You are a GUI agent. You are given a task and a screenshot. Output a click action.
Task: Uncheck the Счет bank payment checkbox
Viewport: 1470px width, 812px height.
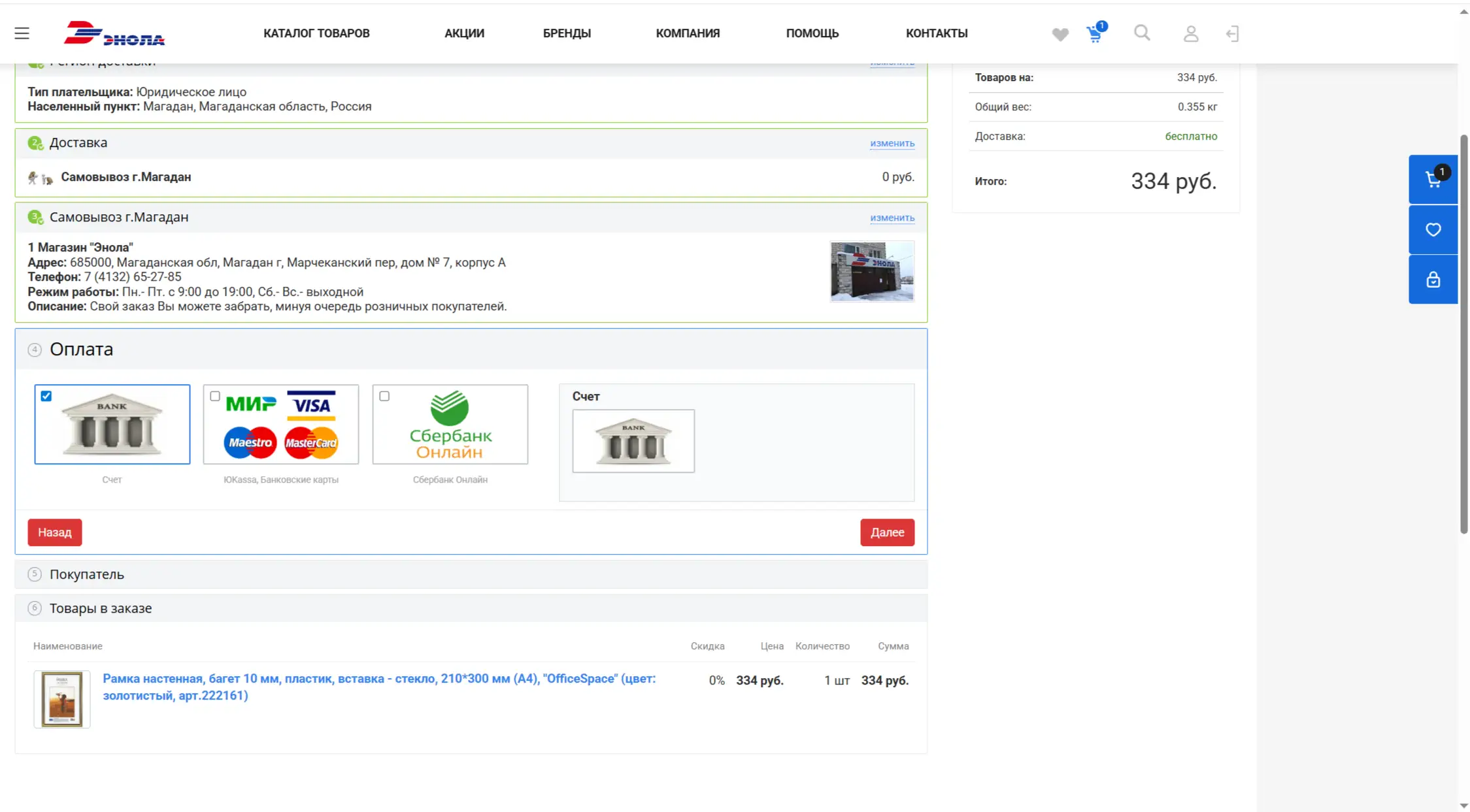pyautogui.click(x=46, y=396)
